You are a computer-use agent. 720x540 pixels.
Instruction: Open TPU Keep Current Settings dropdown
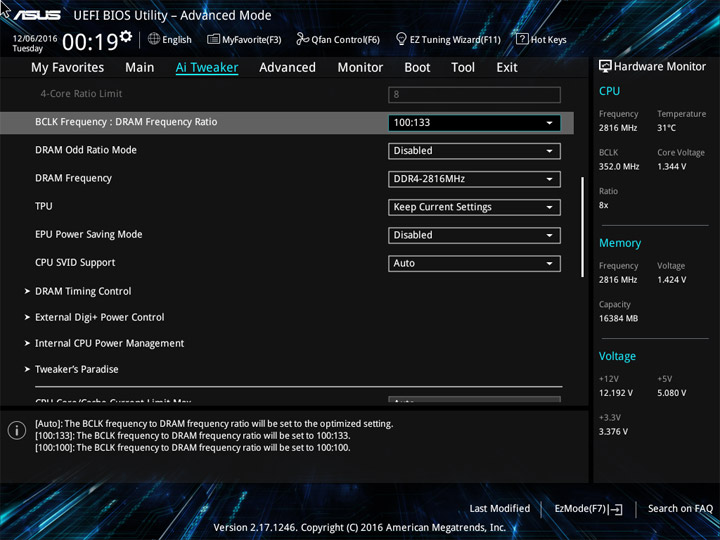[x=474, y=207]
